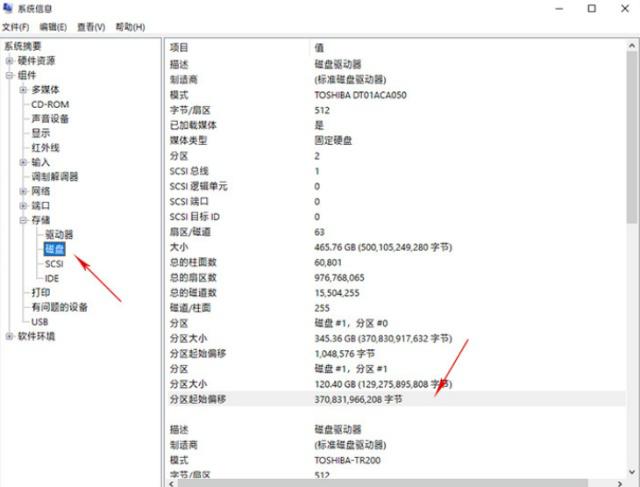
Task: Select 系统摘要 root node
Action: [23, 46]
